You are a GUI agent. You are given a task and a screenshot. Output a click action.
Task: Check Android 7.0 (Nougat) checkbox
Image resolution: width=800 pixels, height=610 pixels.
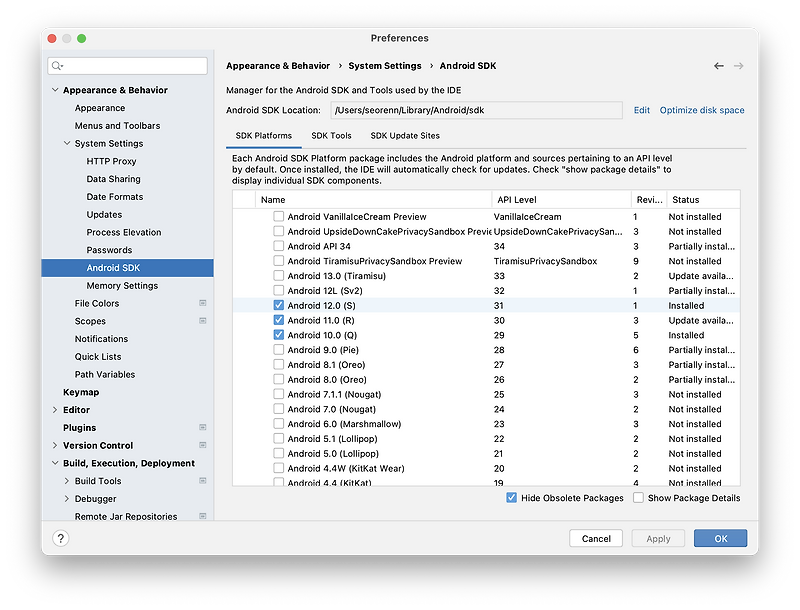click(279, 409)
